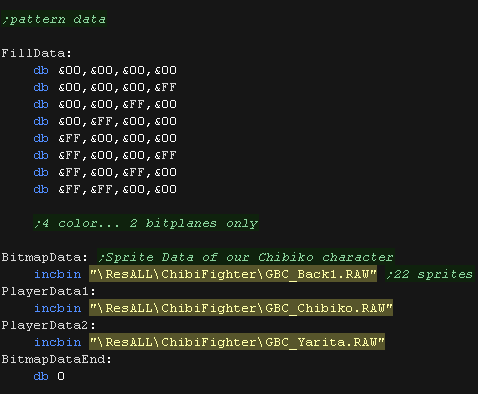
Task: Click the ';22 sprites' comment
Action: click(x=430, y=274)
